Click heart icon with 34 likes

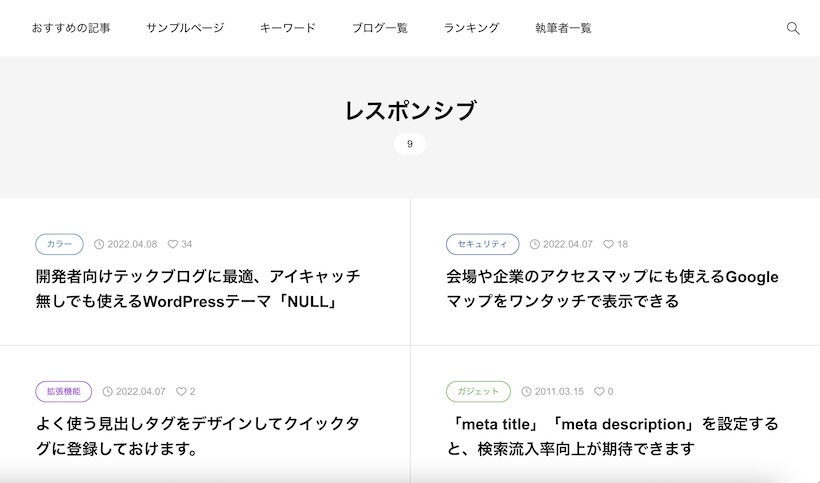173,244
